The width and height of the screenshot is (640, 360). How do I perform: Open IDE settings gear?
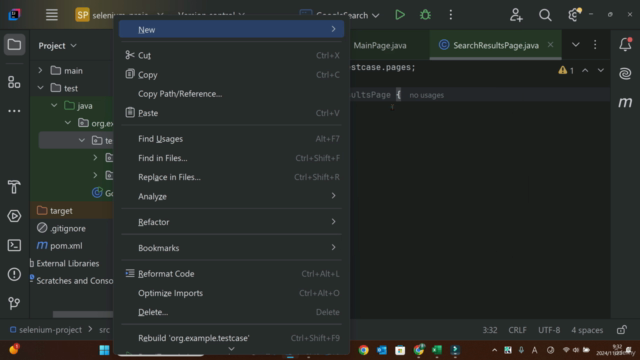coord(574,15)
